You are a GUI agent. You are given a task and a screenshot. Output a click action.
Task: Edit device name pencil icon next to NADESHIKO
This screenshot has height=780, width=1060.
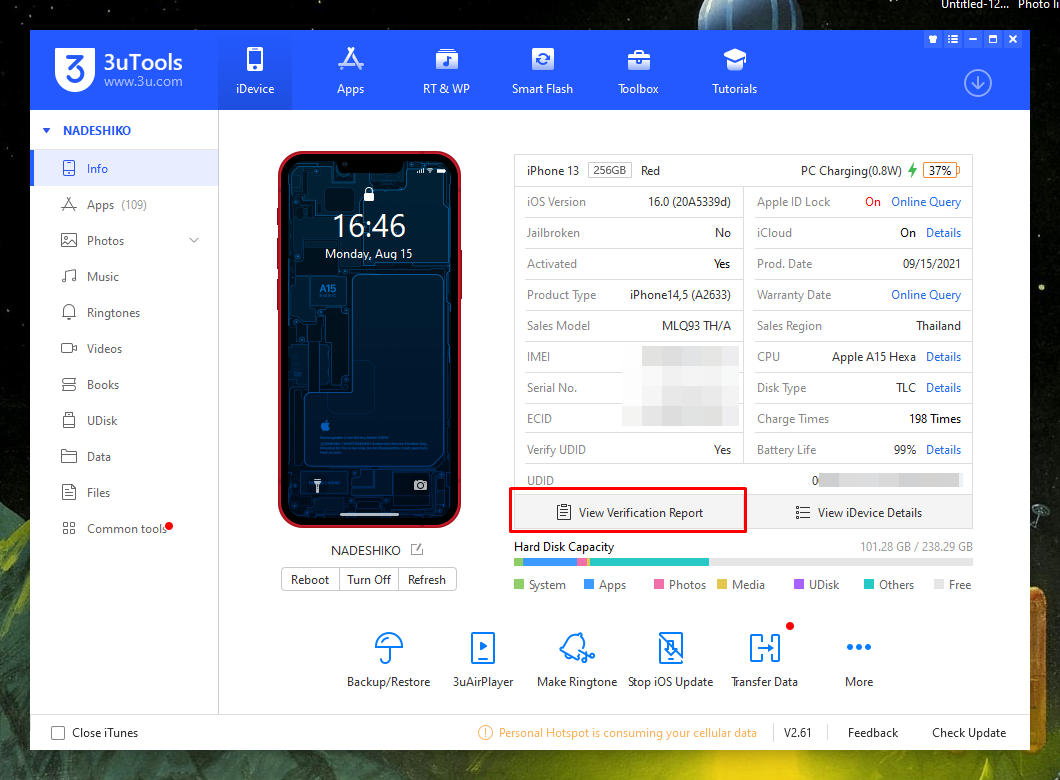(x=416, y=550)
